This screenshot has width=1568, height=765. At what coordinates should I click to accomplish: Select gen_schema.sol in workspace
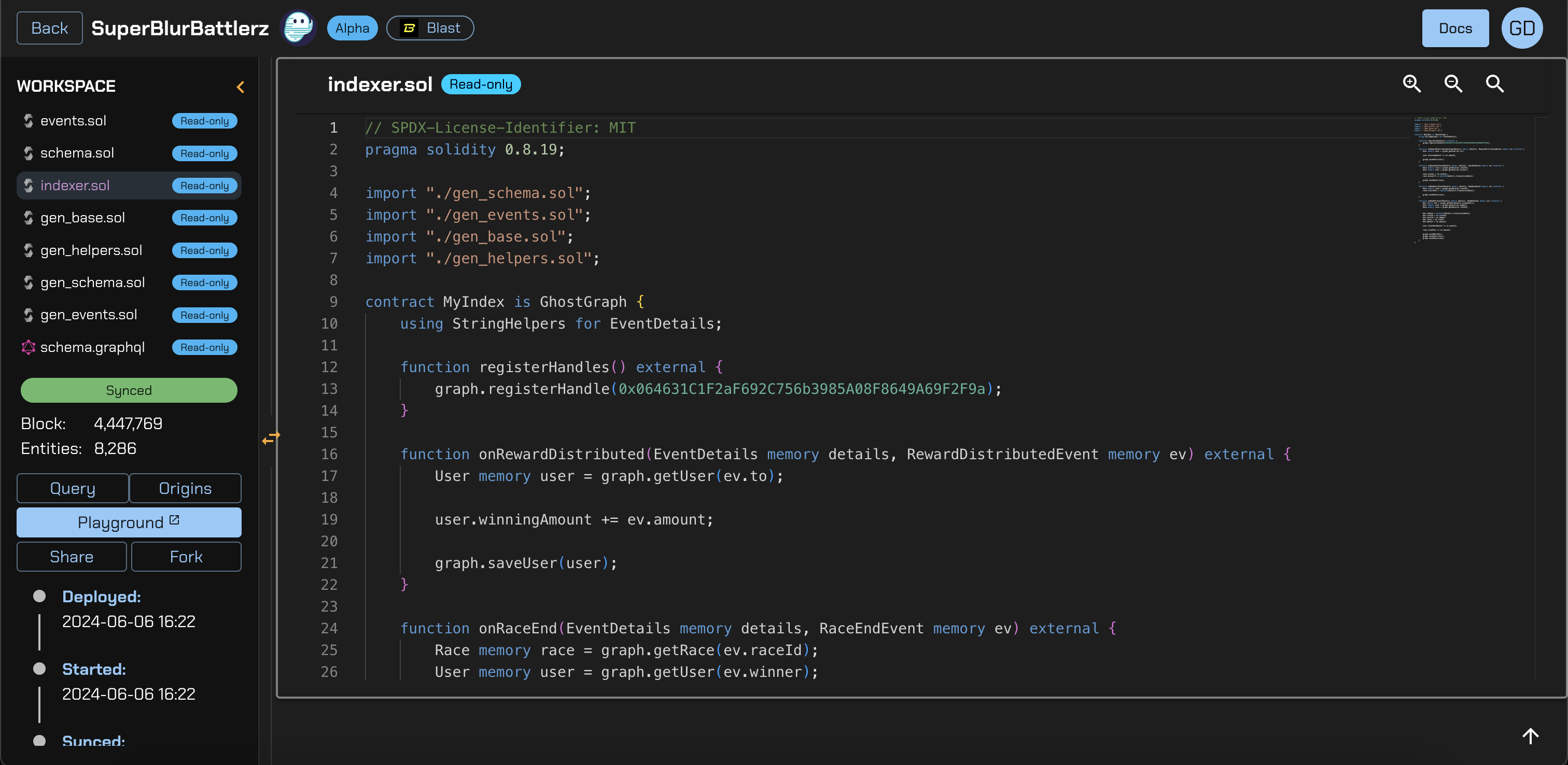[92, 282]
